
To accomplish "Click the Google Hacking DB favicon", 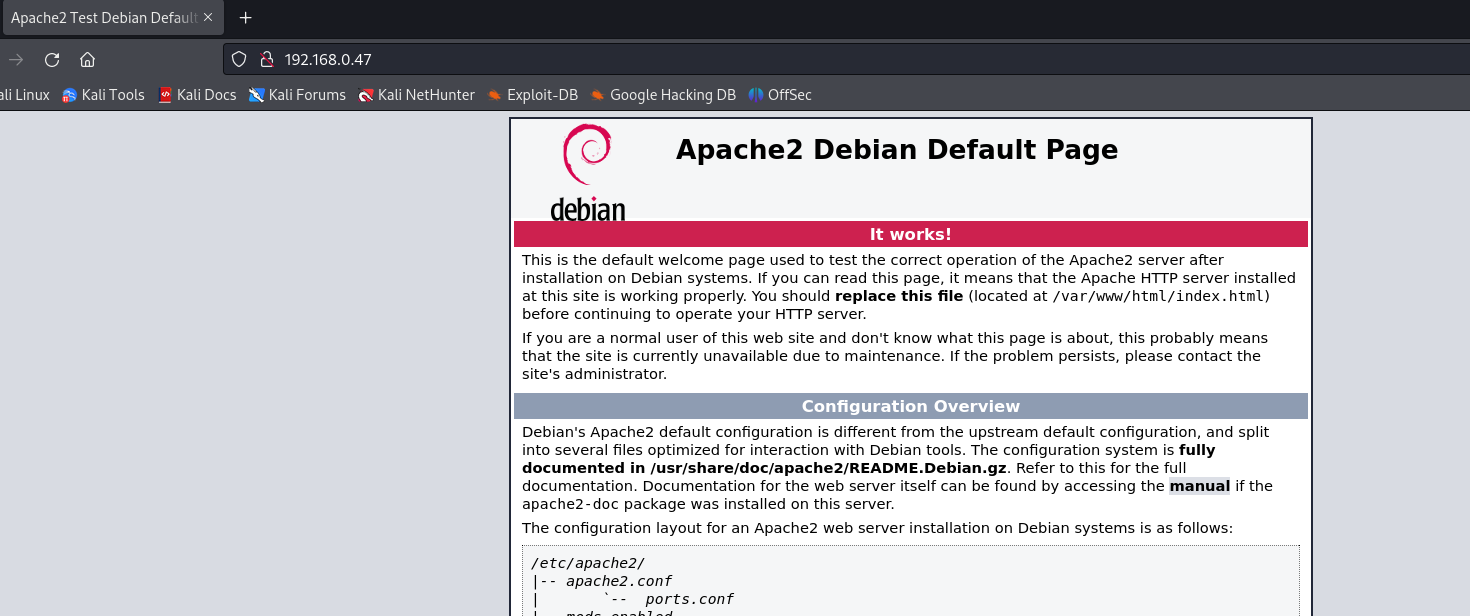I will click(597, 95).
